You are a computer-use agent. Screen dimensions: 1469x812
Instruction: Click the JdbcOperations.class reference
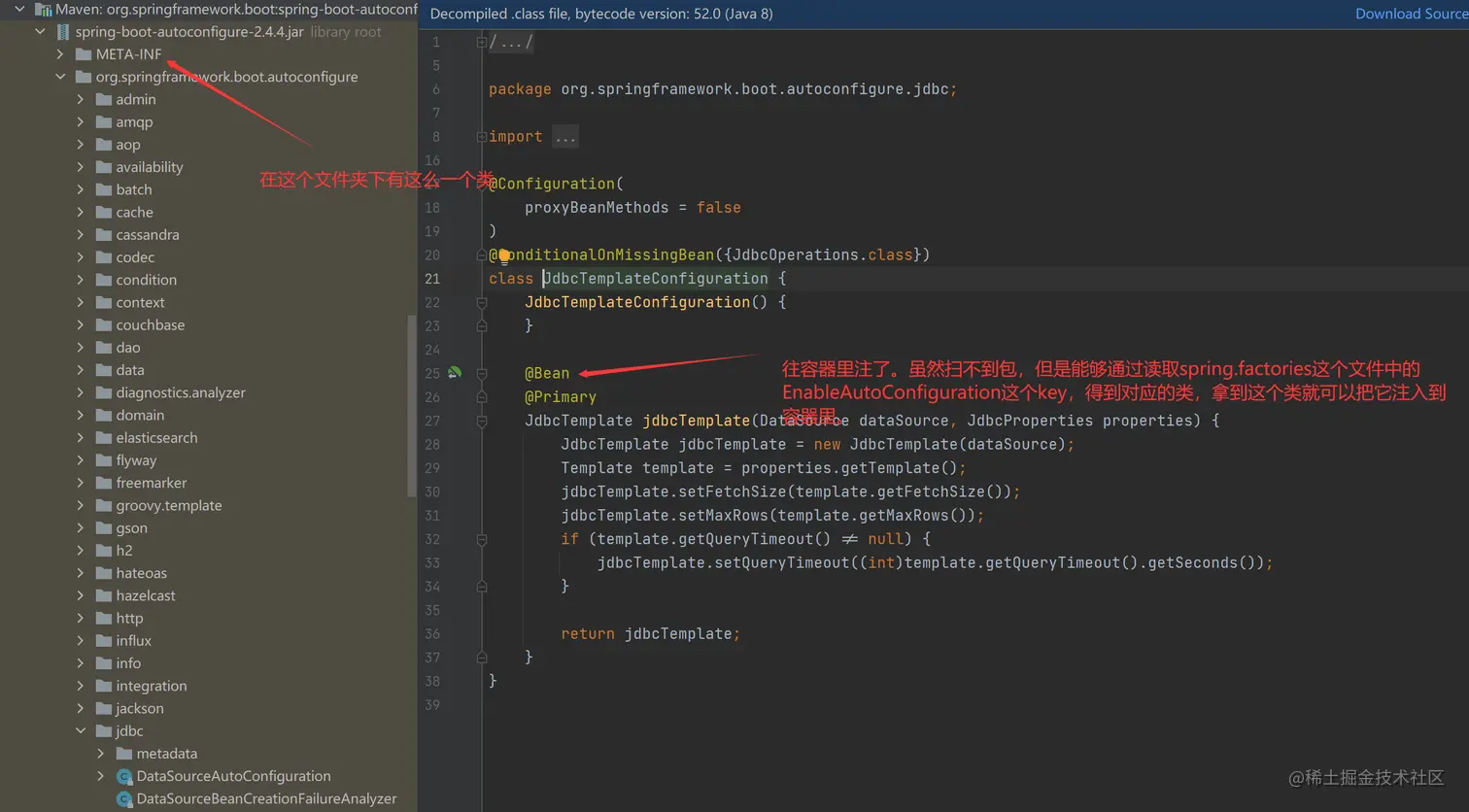[823, 254]
